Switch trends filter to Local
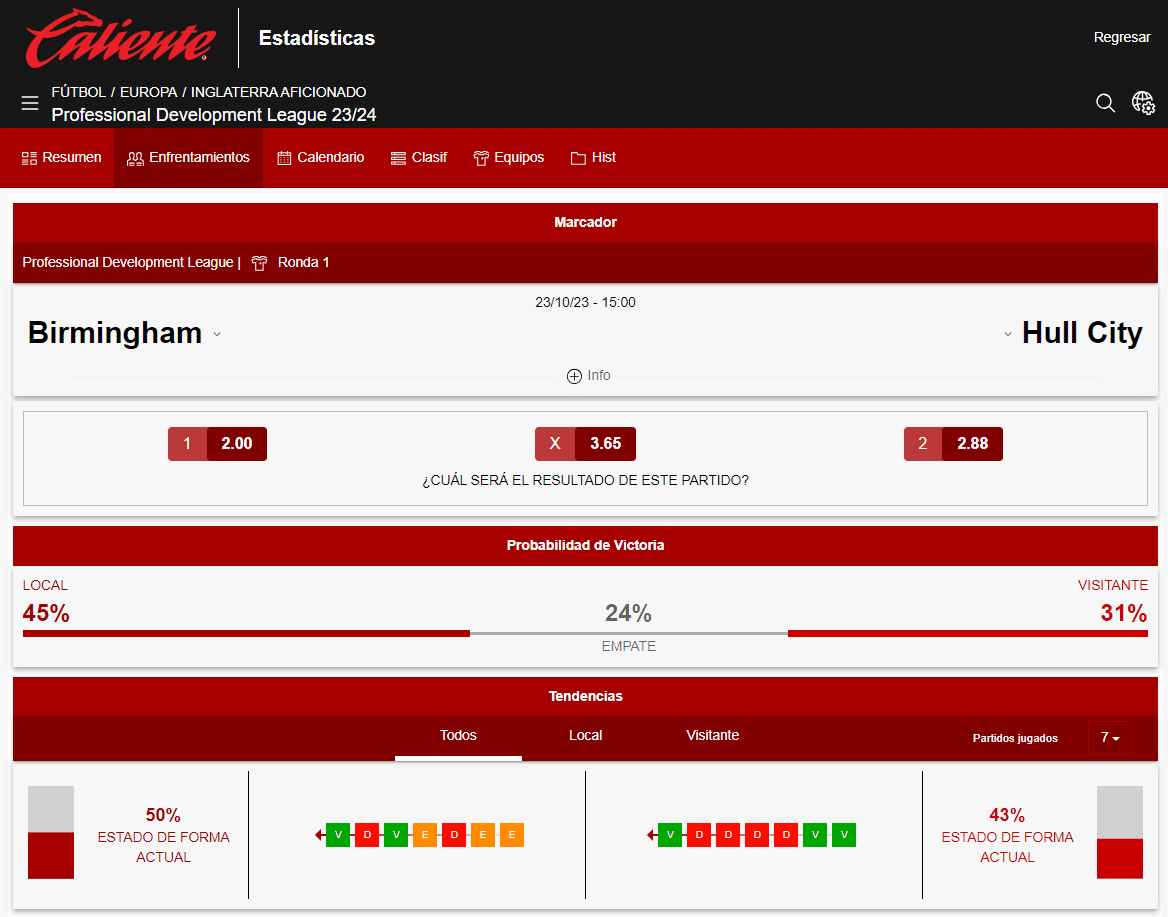This screenshot has height=917, width=1168. 585,735
